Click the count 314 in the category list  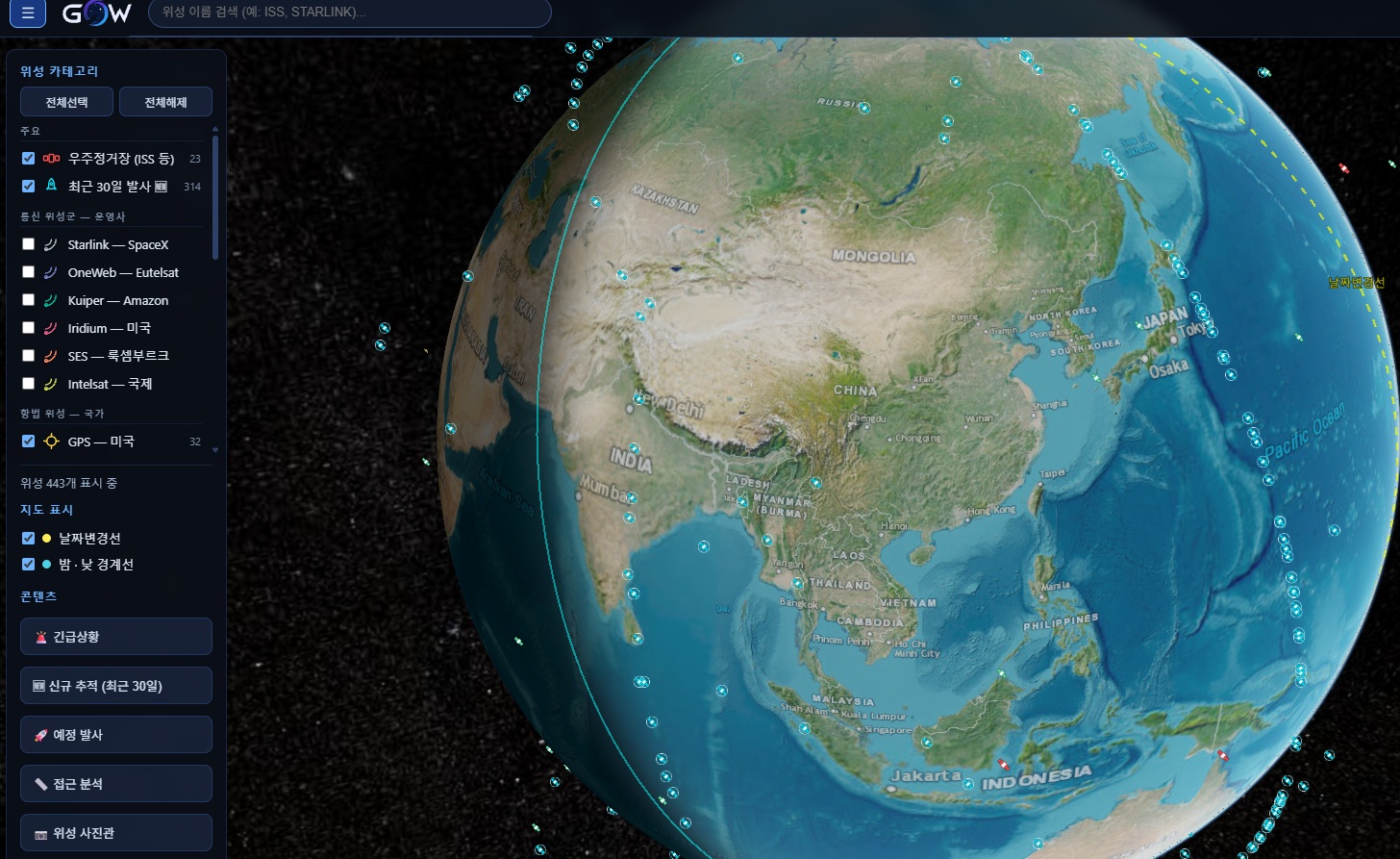(192, 187)
